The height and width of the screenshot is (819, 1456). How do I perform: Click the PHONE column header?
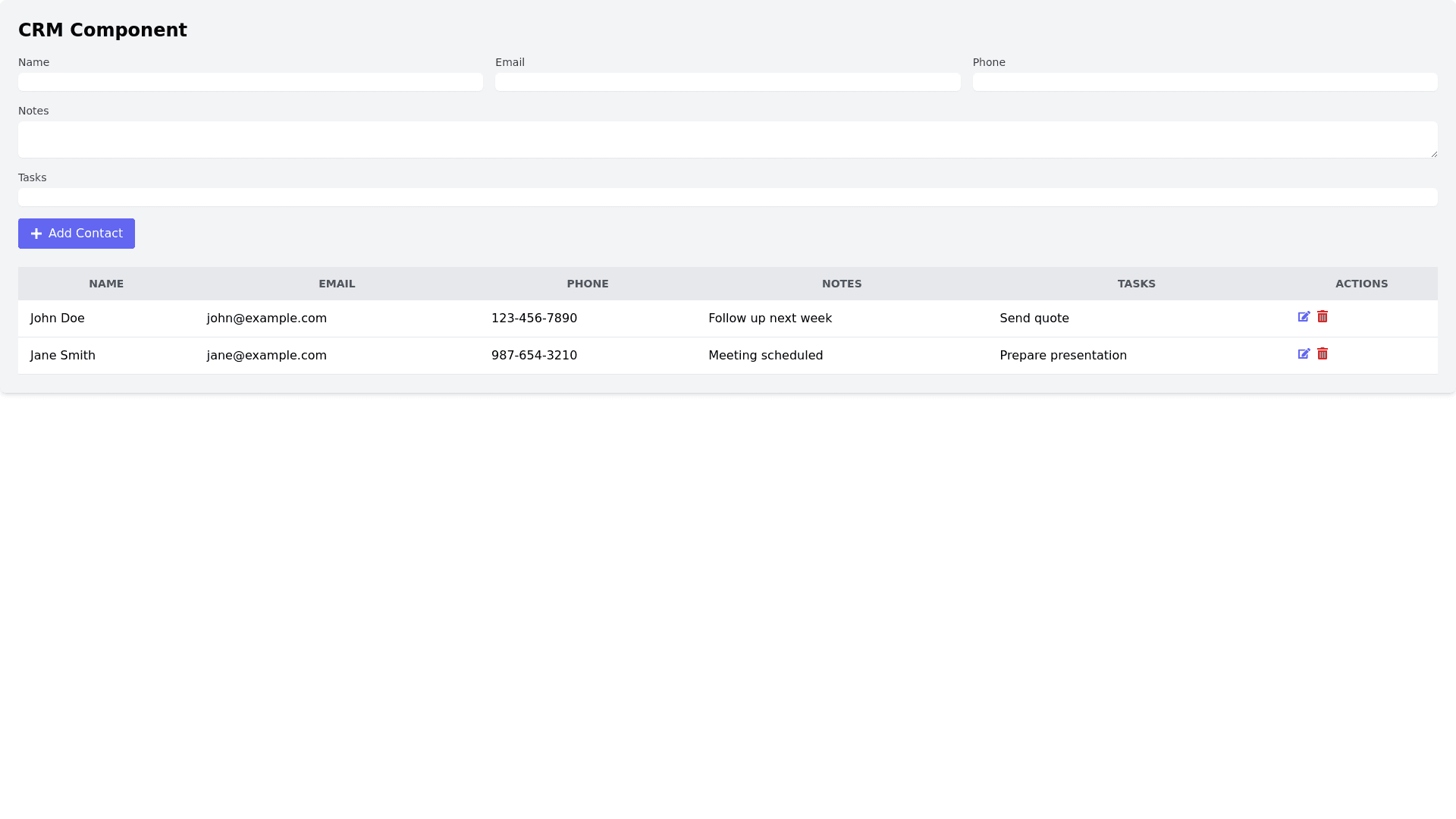pos(587,284)
